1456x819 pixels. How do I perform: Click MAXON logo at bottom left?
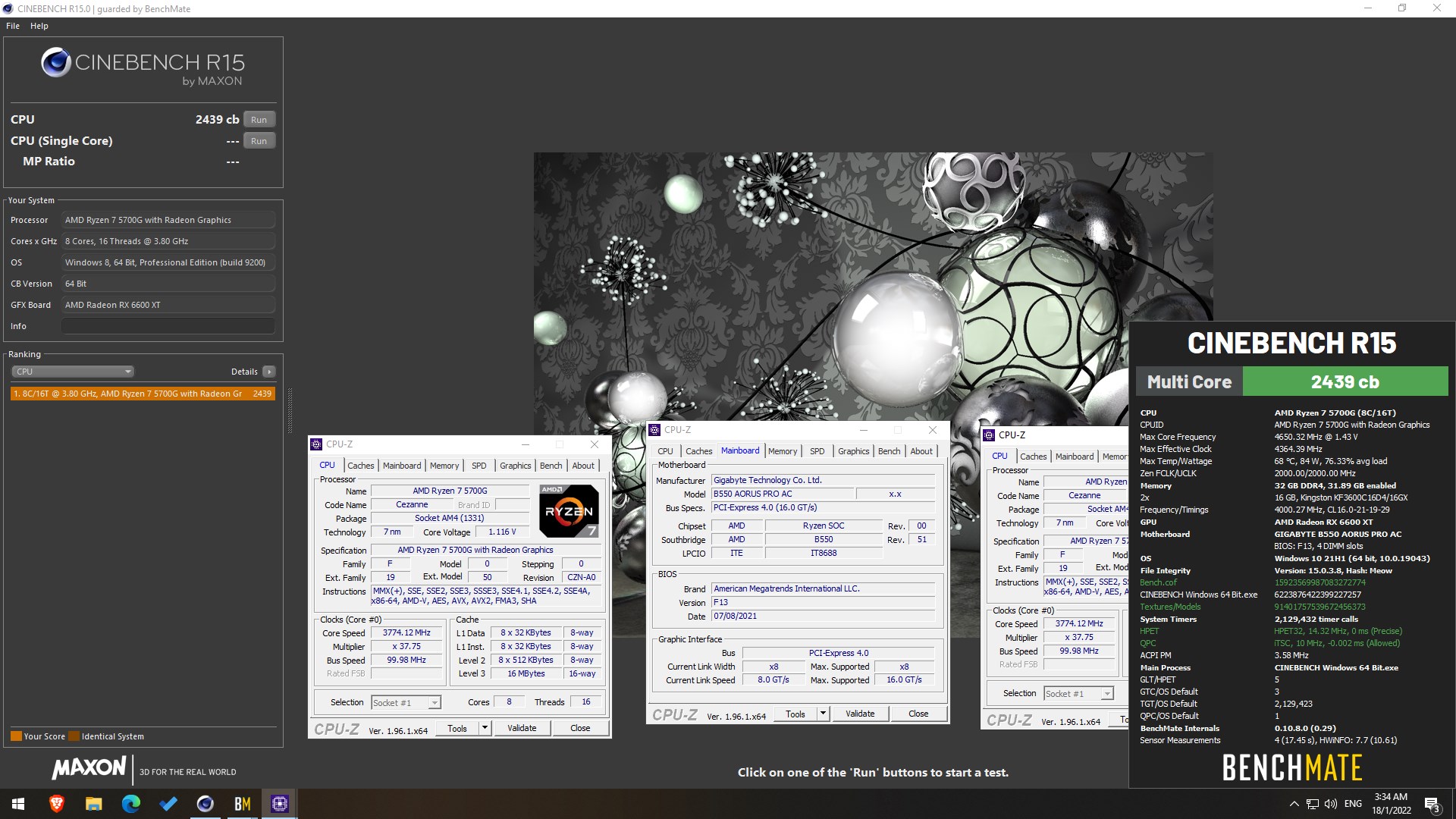(89, 768)
